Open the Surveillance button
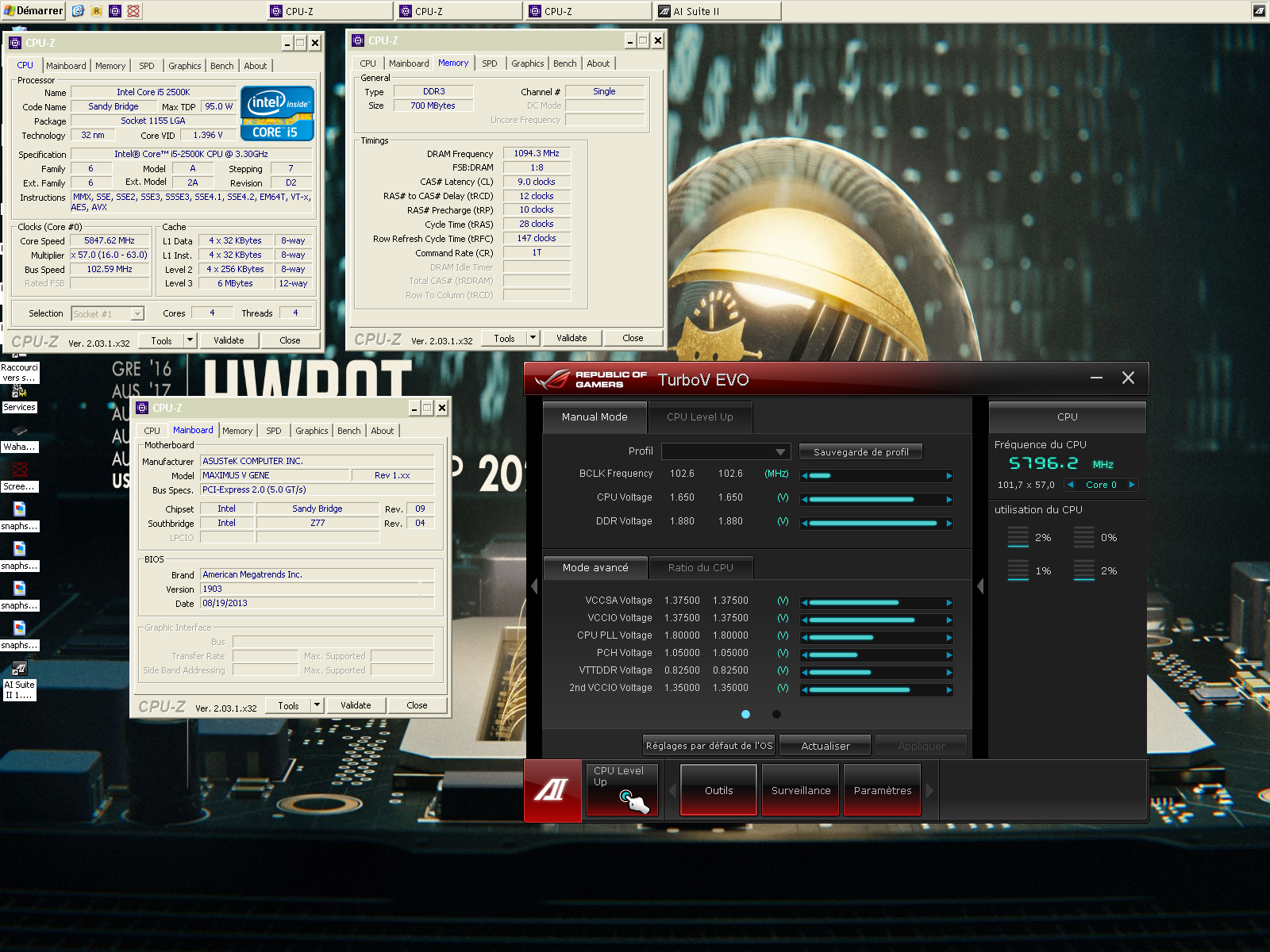This screenshot has width=1270, height=952. 801,790
